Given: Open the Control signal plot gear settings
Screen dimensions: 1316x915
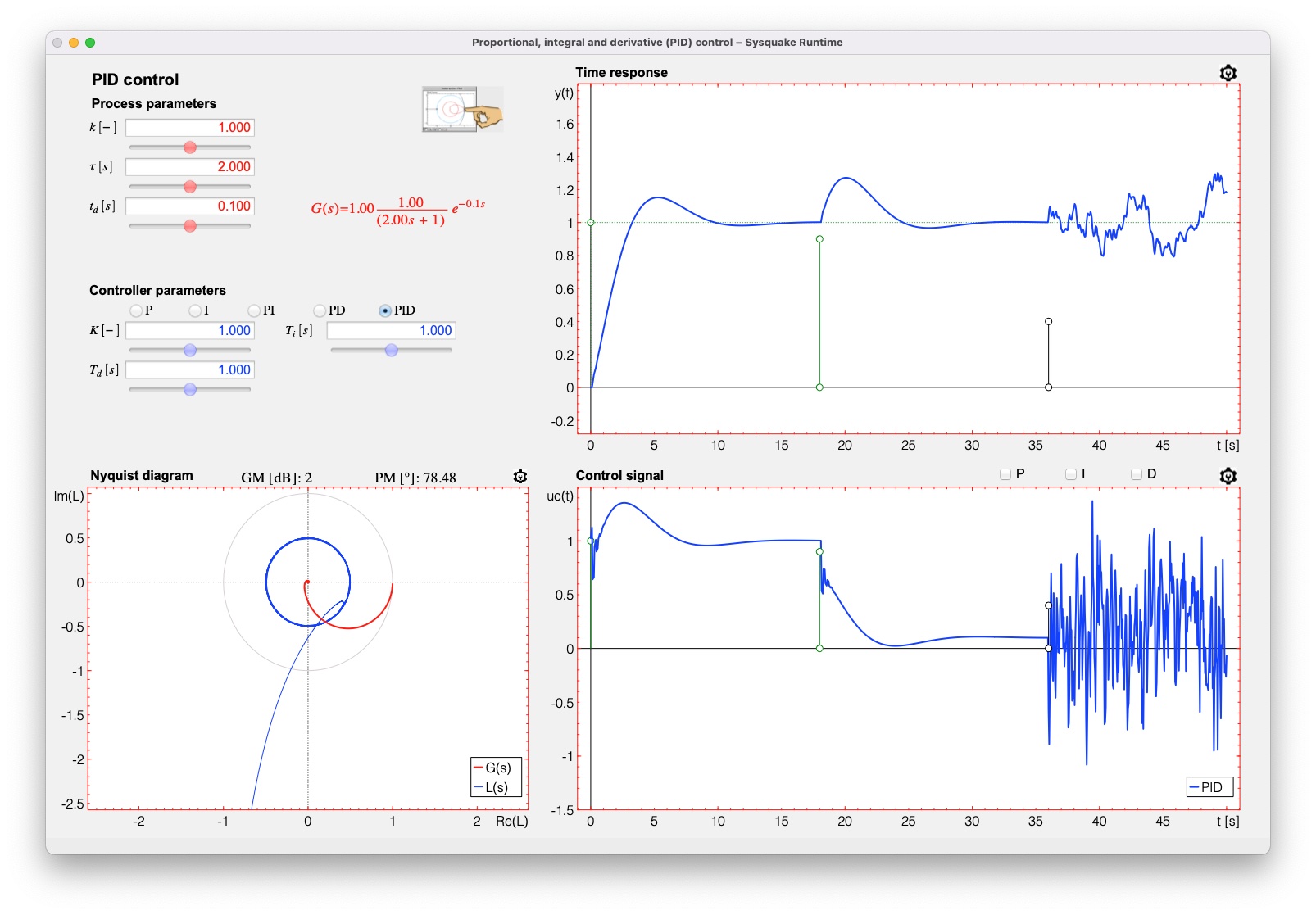Looking at the screenshot, I should click(x=1227, y=476).
